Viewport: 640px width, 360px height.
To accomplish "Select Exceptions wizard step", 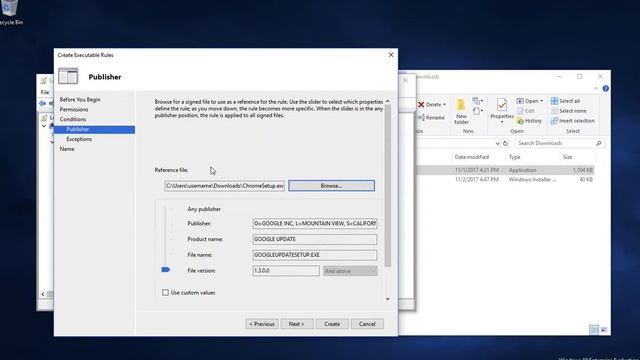I will pos(79,139).
